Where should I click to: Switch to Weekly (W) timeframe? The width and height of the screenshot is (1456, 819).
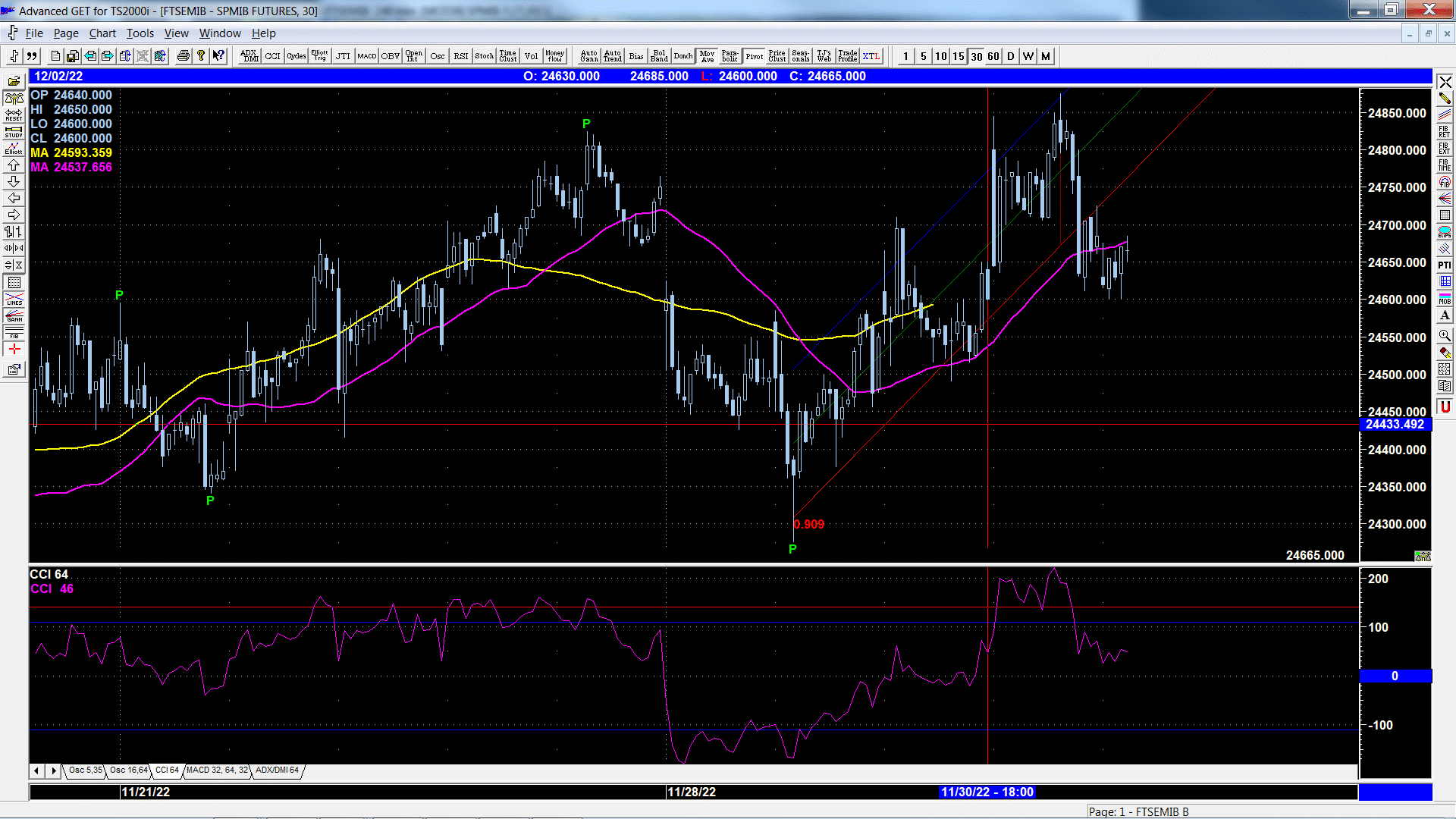pos(1028,56)
